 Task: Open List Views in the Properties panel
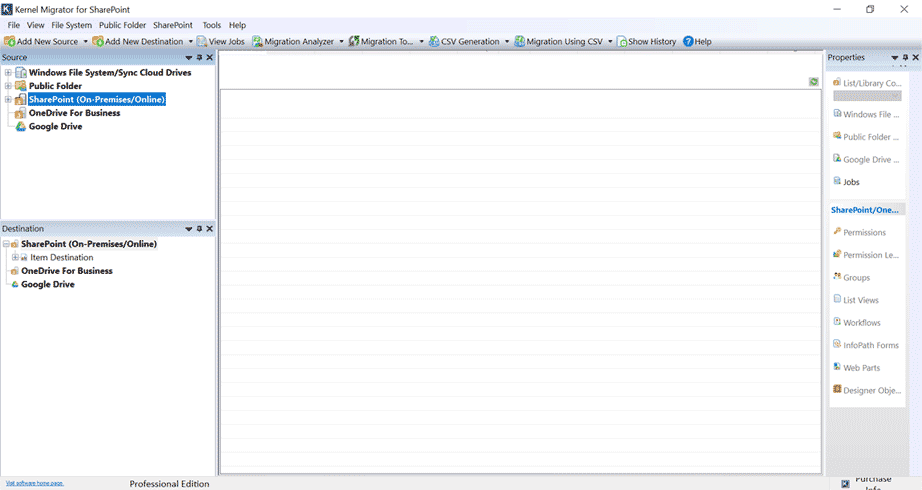[856, 300]
